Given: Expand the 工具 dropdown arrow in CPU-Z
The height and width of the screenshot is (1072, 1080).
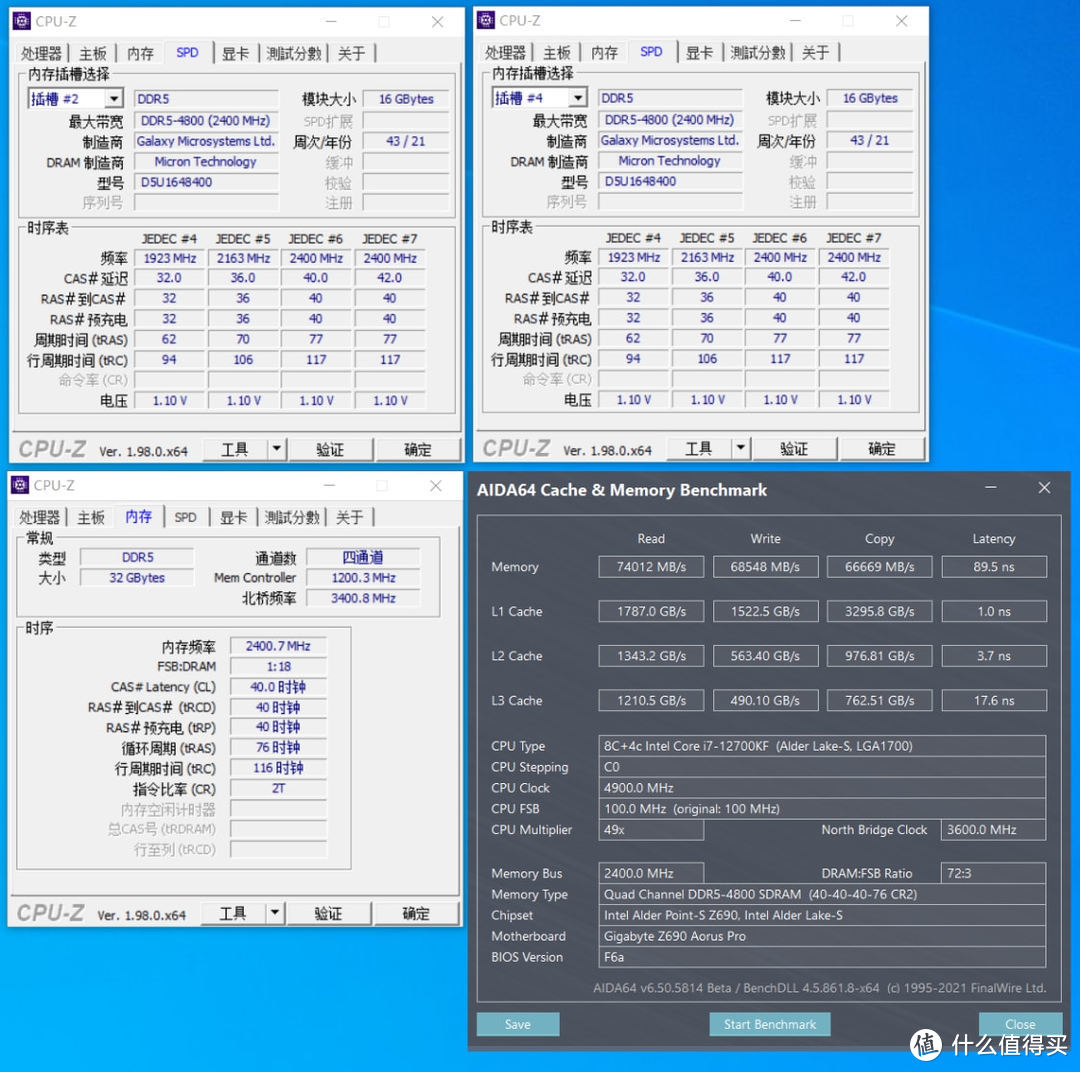Looking at the screenshot, I should click(274, 448).
